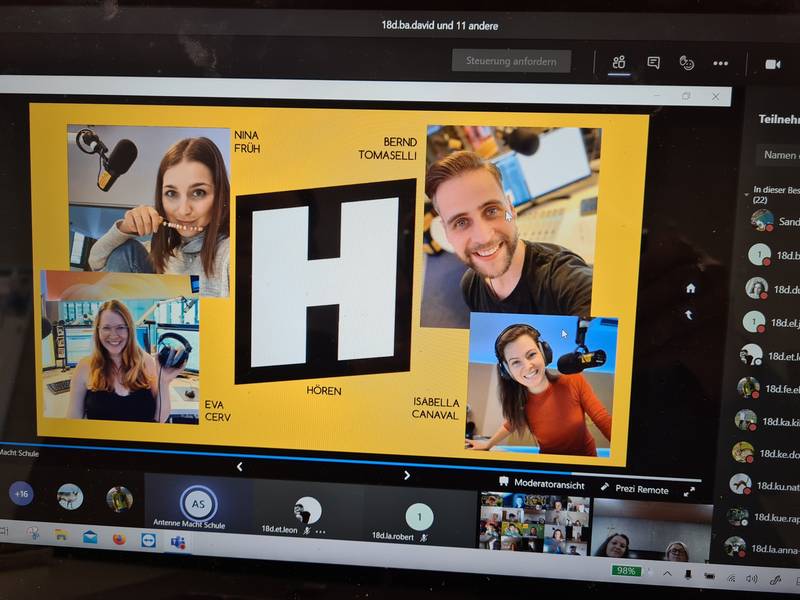The height and width of the screenshot is (600, 800).
Task: Click muted microphone icon on 18d.et.leon
Action: click(307, 531)
